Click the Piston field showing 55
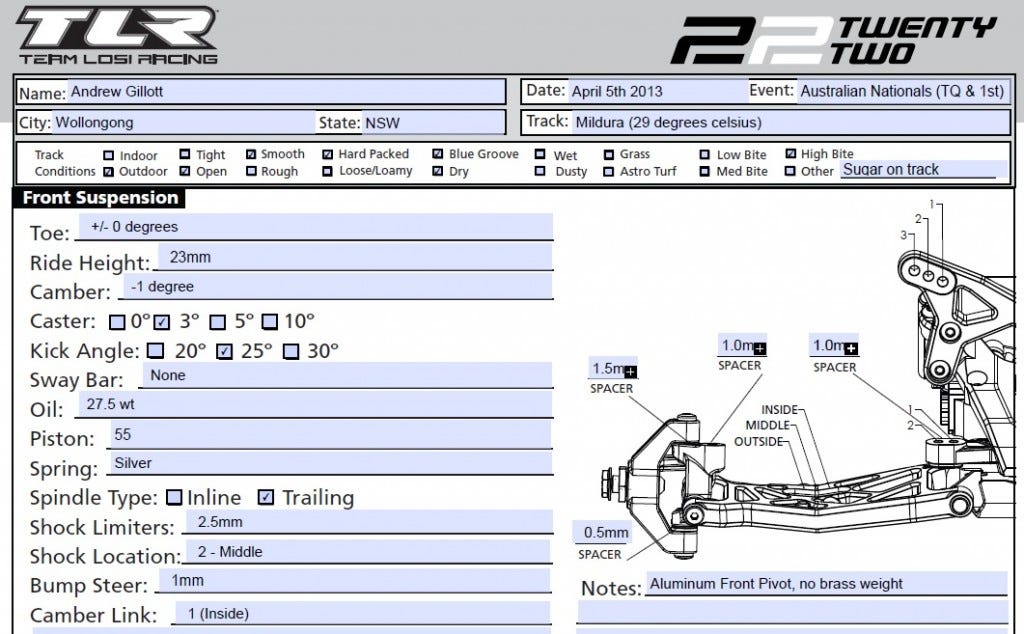The height and width of the screenshot is (634, 1024). coord(330,435)
